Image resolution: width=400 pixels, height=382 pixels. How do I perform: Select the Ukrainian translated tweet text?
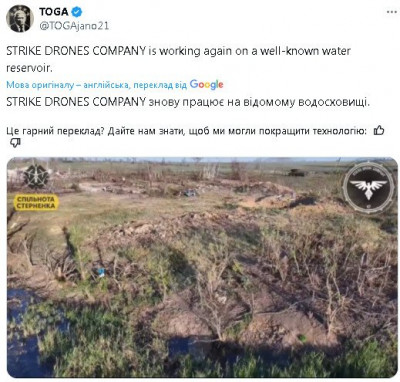(x=188, y=102)
